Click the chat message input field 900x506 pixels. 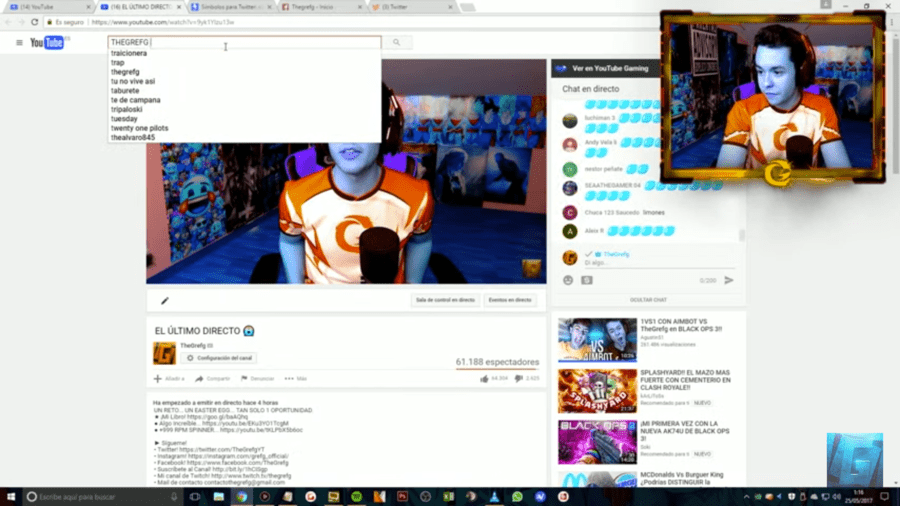(659, 263)
